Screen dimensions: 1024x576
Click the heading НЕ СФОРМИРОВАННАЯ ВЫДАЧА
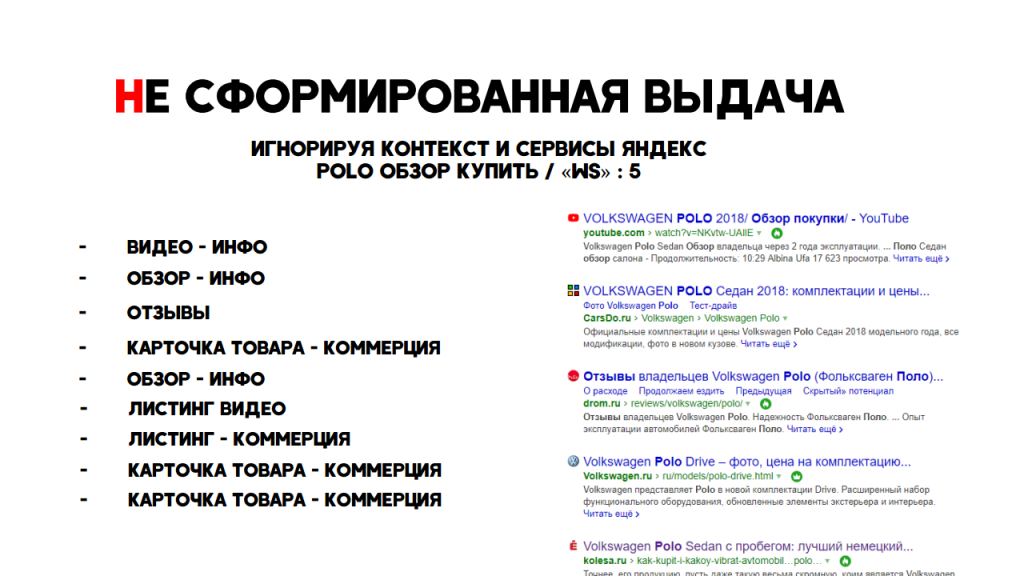[479, 97]
